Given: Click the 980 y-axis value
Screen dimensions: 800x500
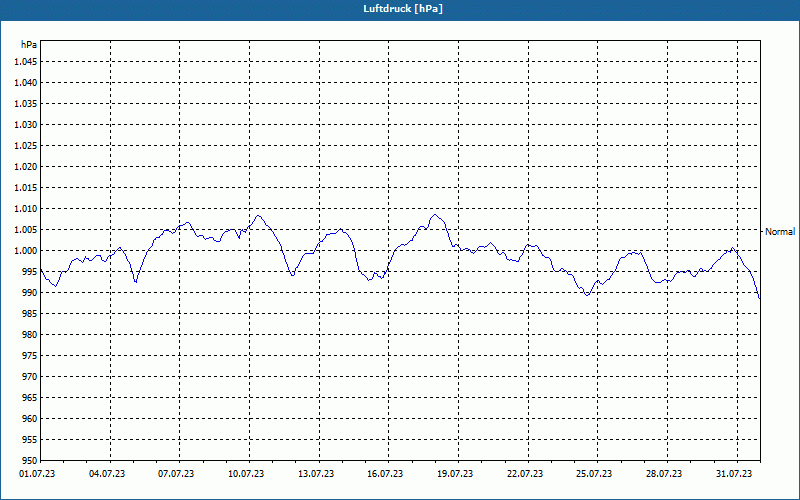Looking at the screenshot, I should pyautogui.click(x=31, y=335).
